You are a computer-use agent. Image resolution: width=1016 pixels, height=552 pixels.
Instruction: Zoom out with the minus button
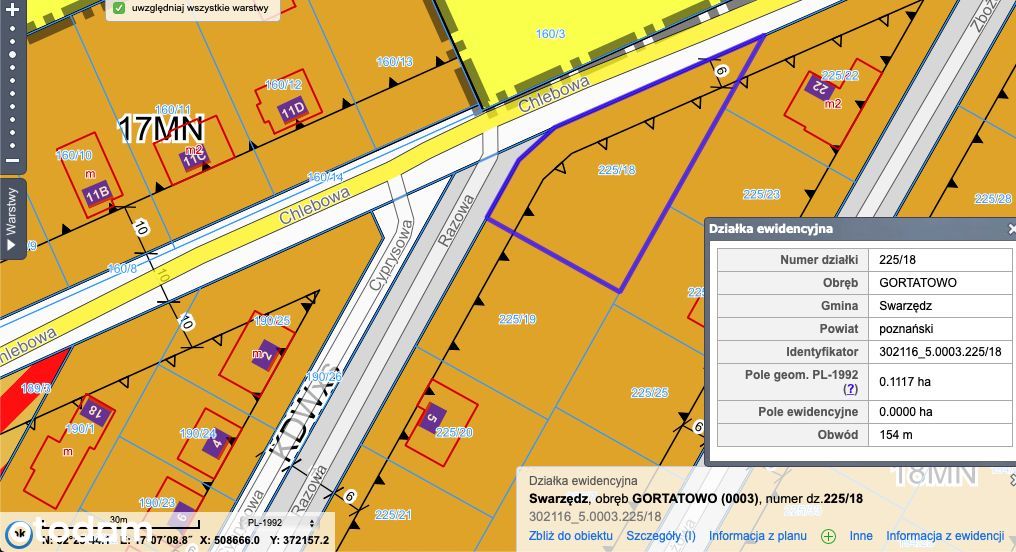12,161
